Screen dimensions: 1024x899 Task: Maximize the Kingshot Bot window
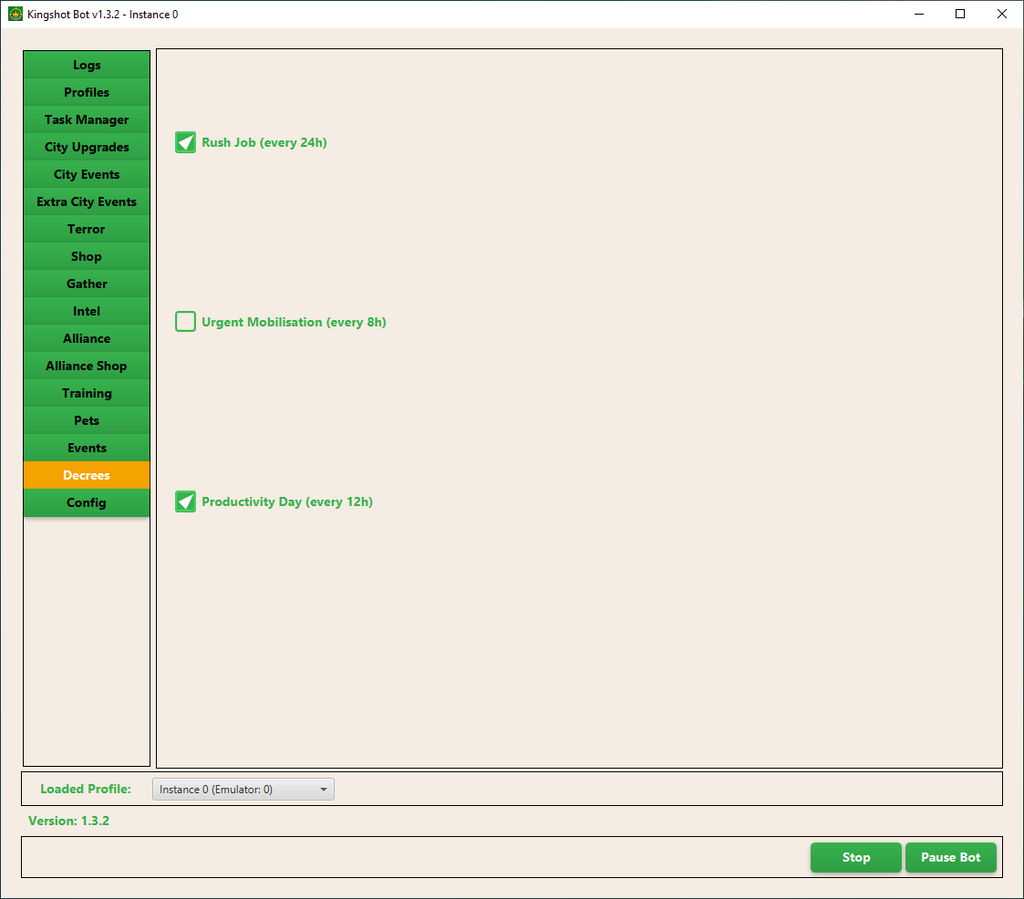960,14
